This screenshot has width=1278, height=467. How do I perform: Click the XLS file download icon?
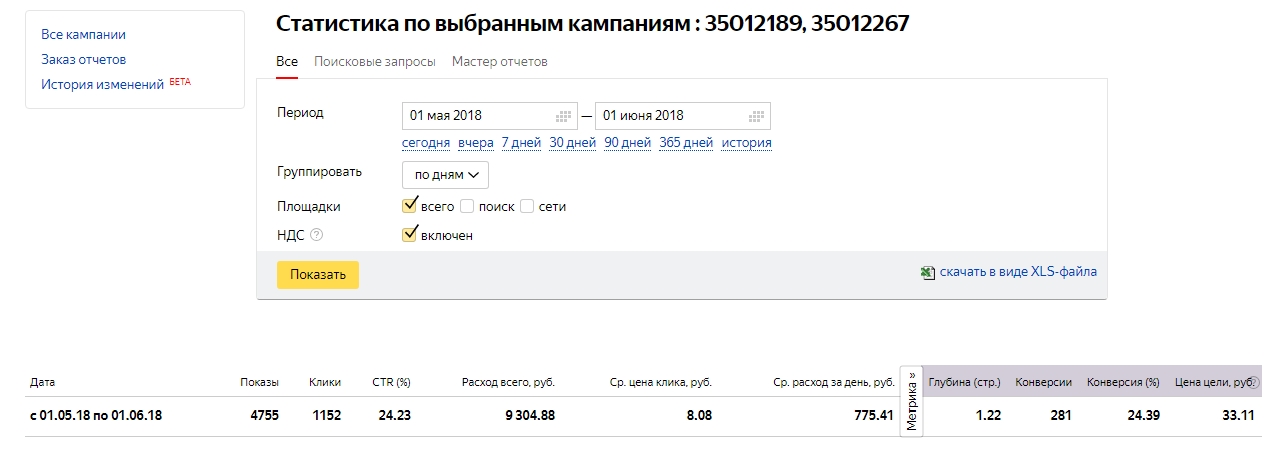click(x=928, y=272)
